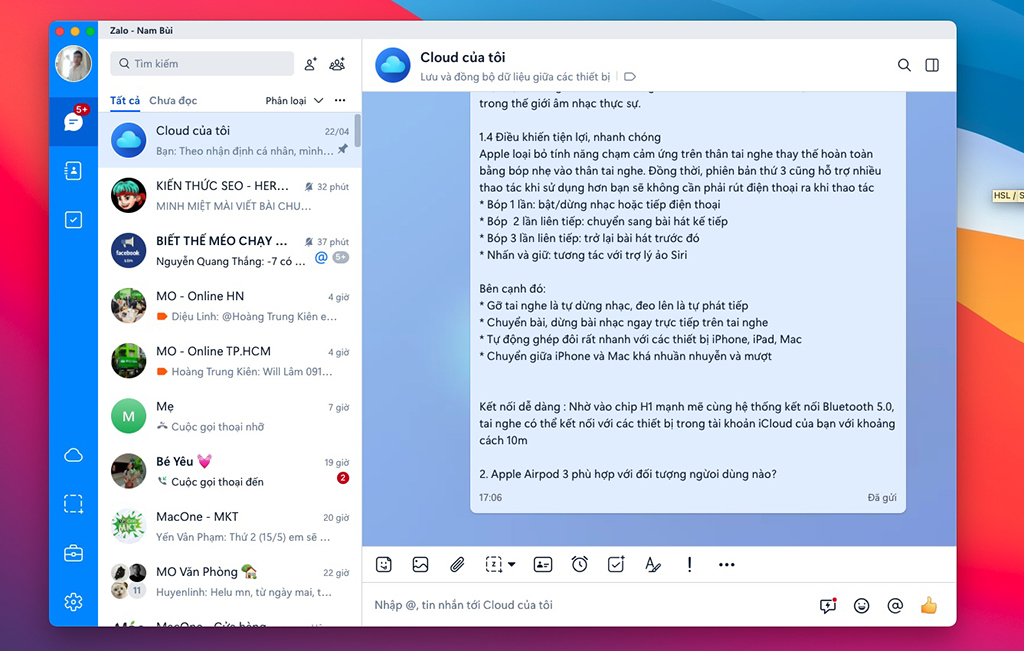Click the @ mention icon by input

coord(895,605)
